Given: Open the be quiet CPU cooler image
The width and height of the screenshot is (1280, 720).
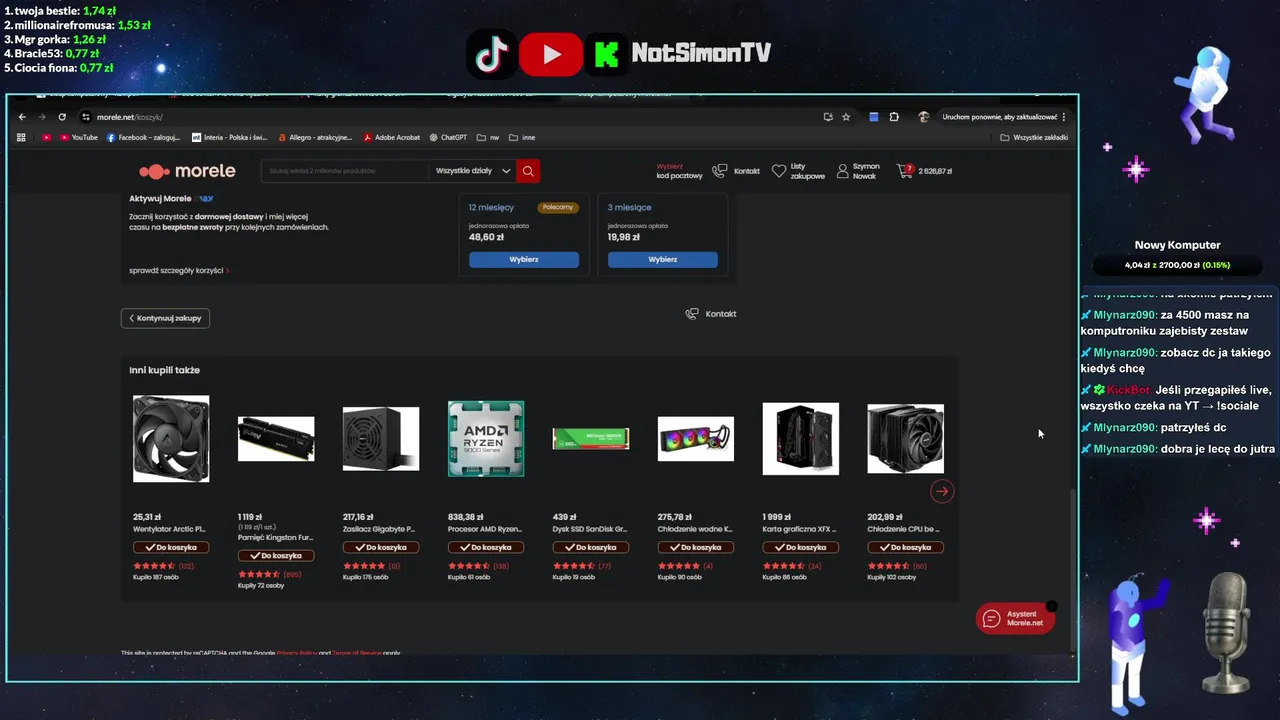Looking at the screenshot, I should click(906, 439).
